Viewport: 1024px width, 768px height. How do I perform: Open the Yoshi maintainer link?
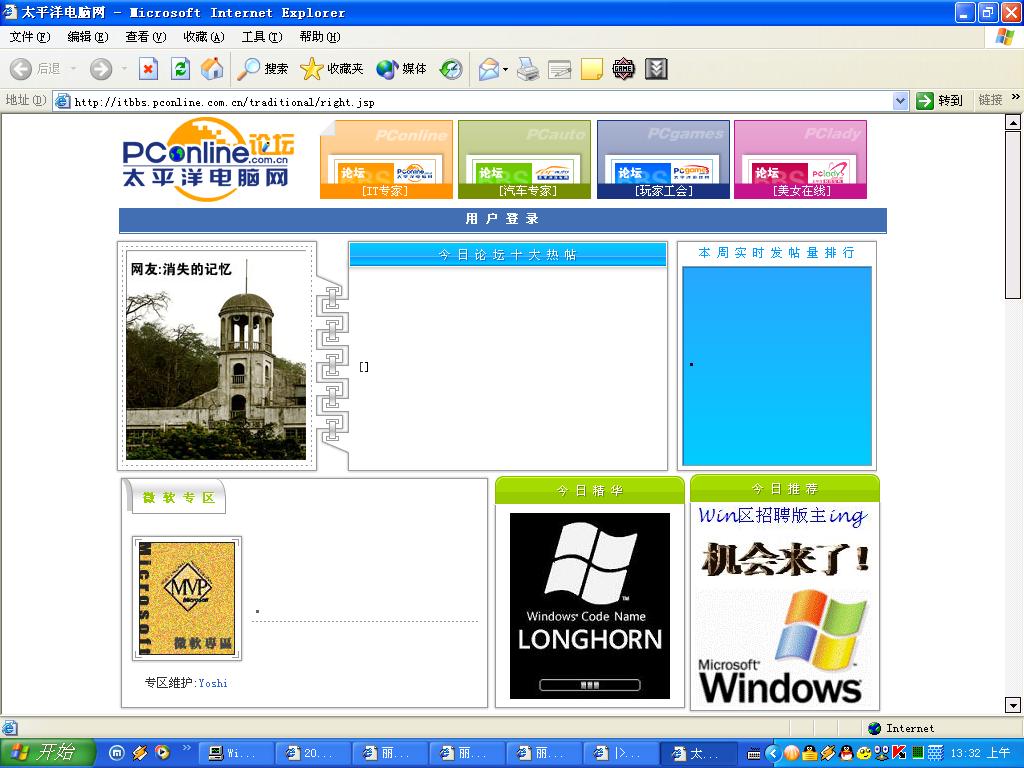(x=213, y=683)
